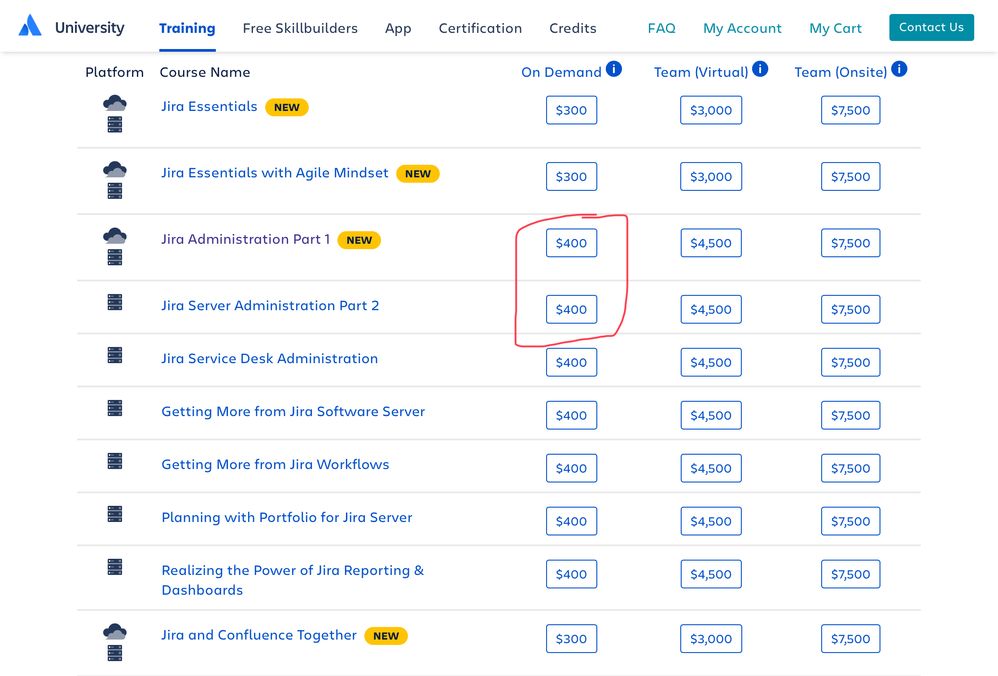Open the Free Skillbuilders menu item

pyautogui.click(x=300, y=28)
